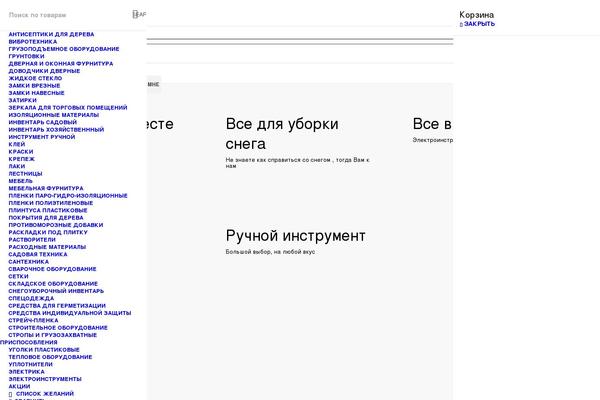Choose the Жидкое стекло category

click(35, 78)
